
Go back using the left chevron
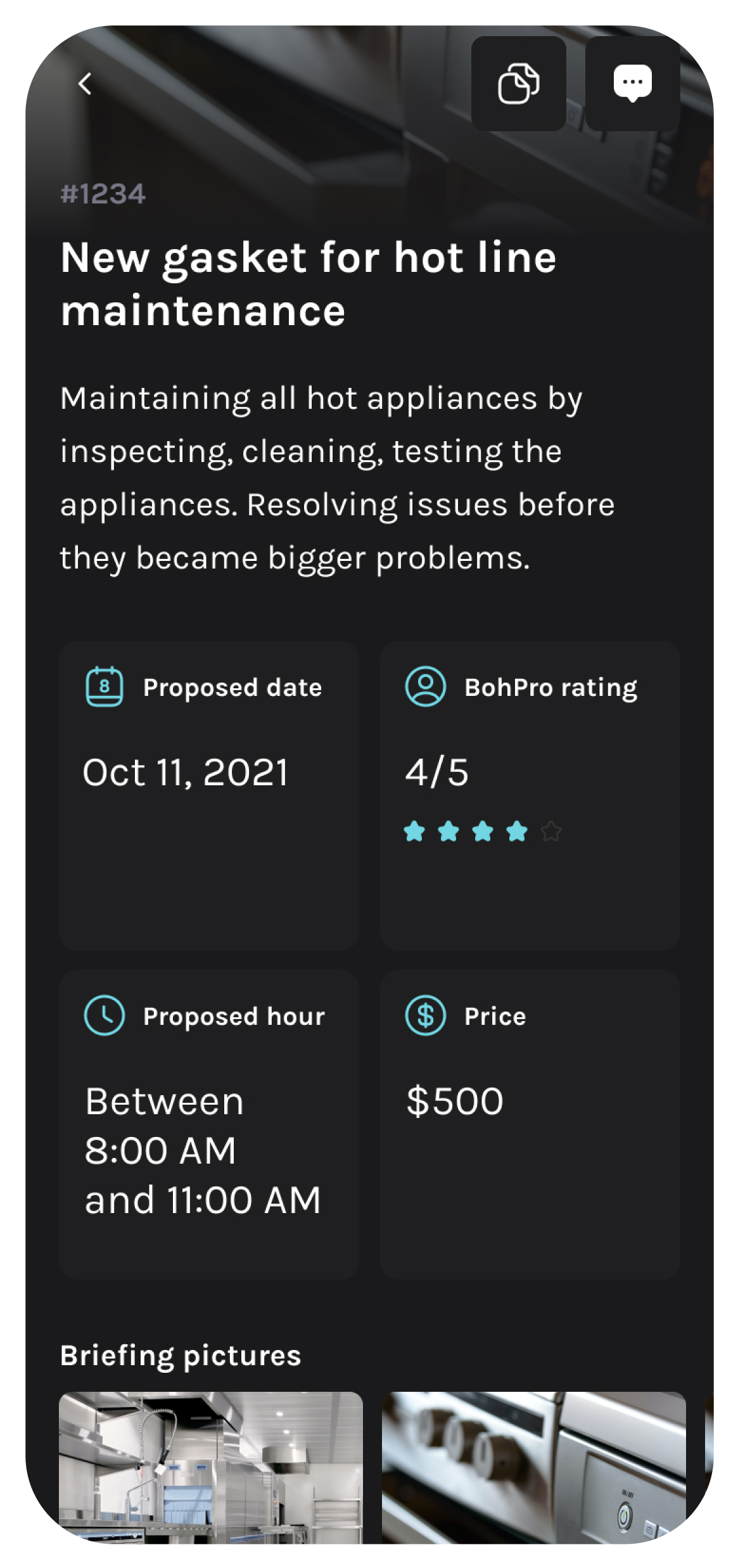tap(85, 83)
